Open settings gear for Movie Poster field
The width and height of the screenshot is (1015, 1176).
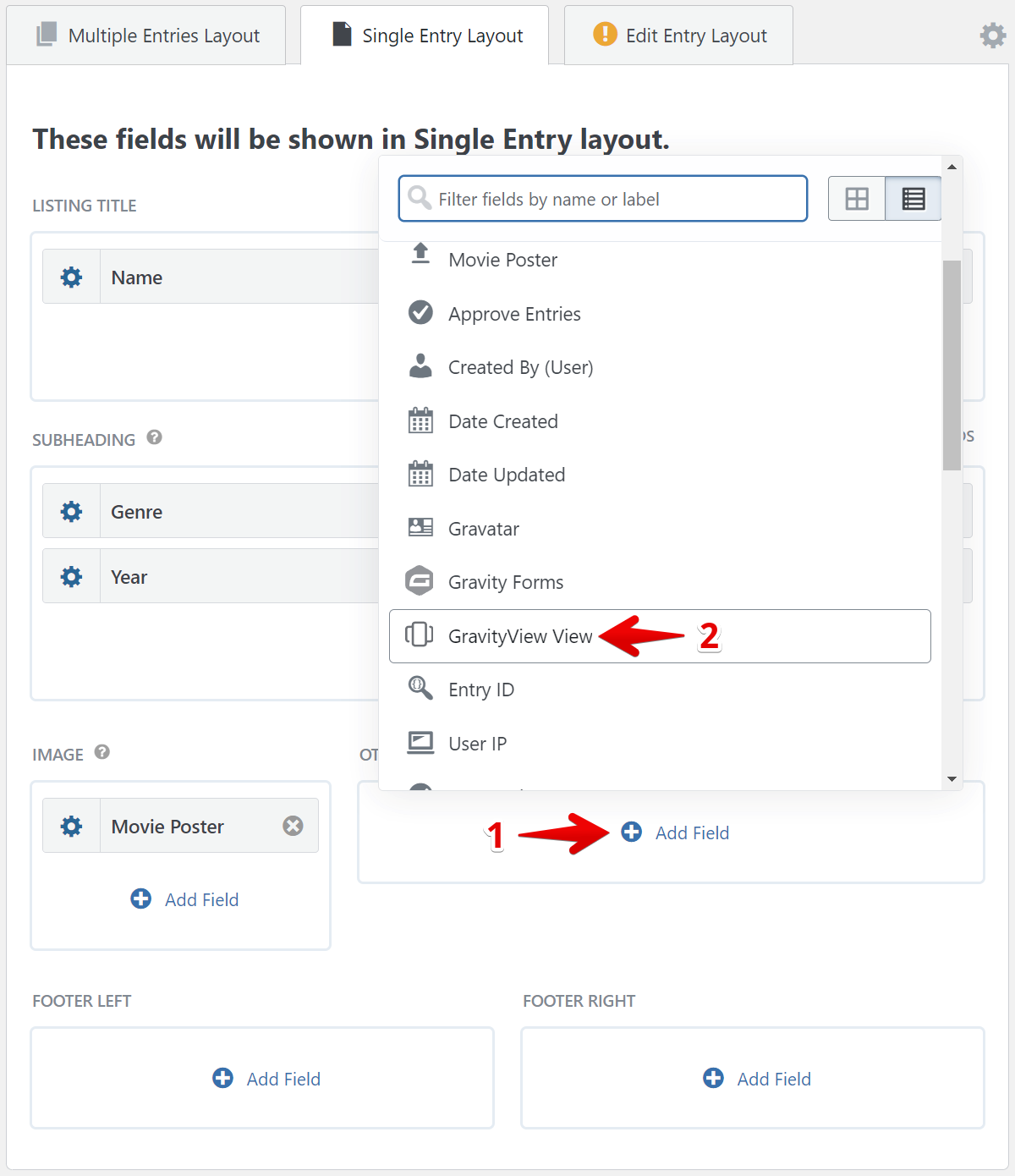pos(72,827)
